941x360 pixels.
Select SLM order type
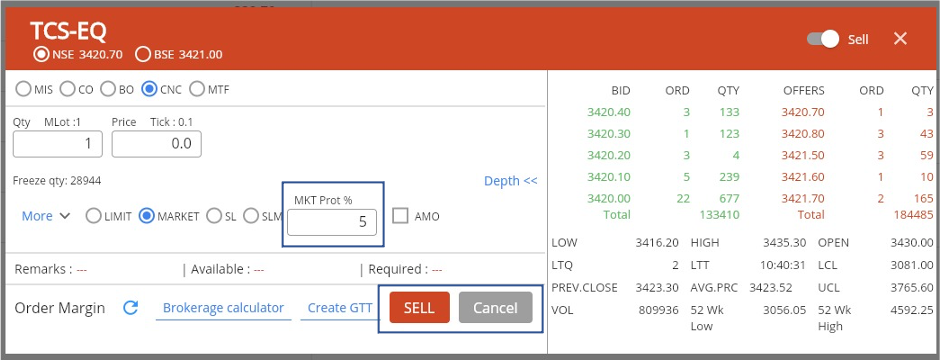pyautogui.click(x=251, y=216)
